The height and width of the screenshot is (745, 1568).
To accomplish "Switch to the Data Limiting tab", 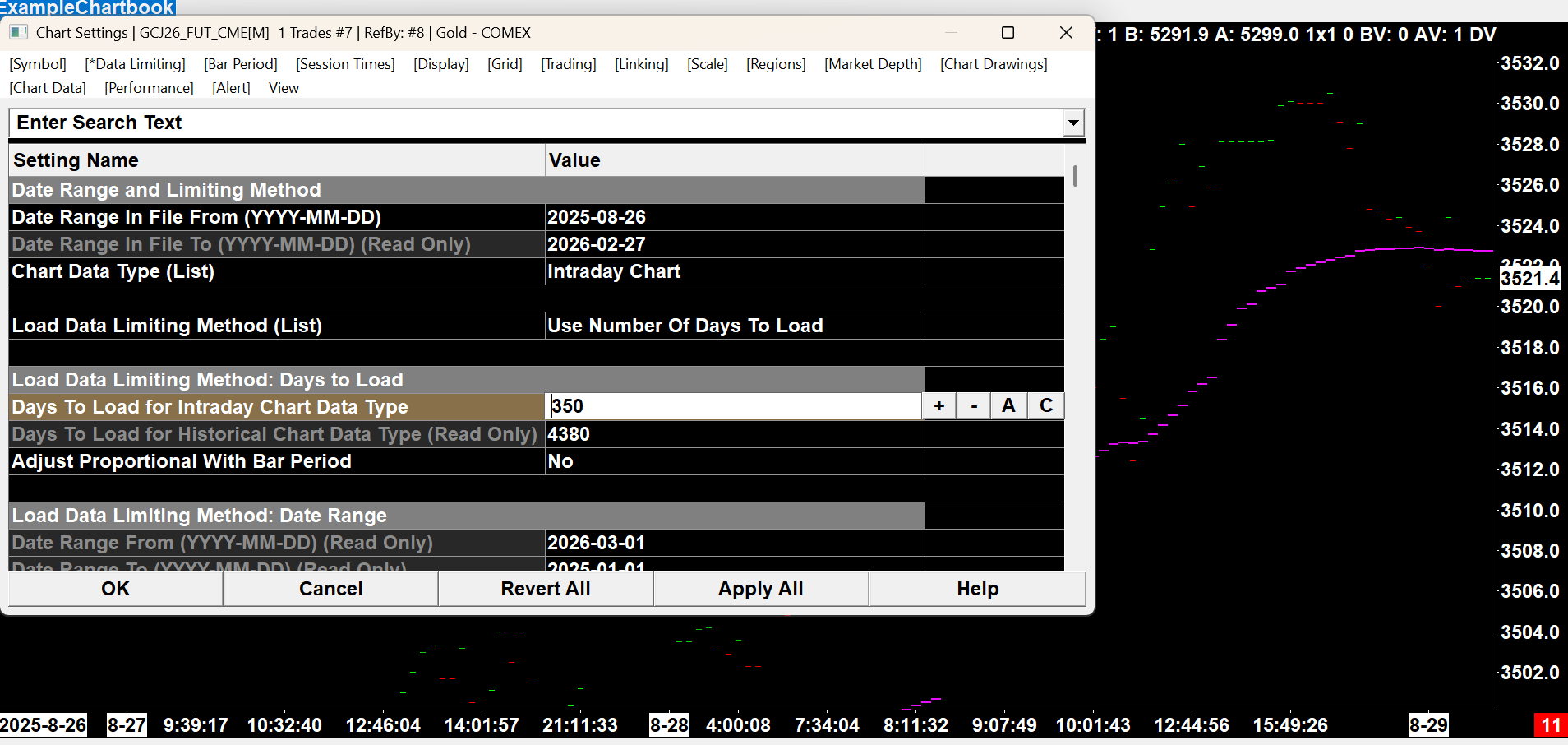I will pos(136,64).
